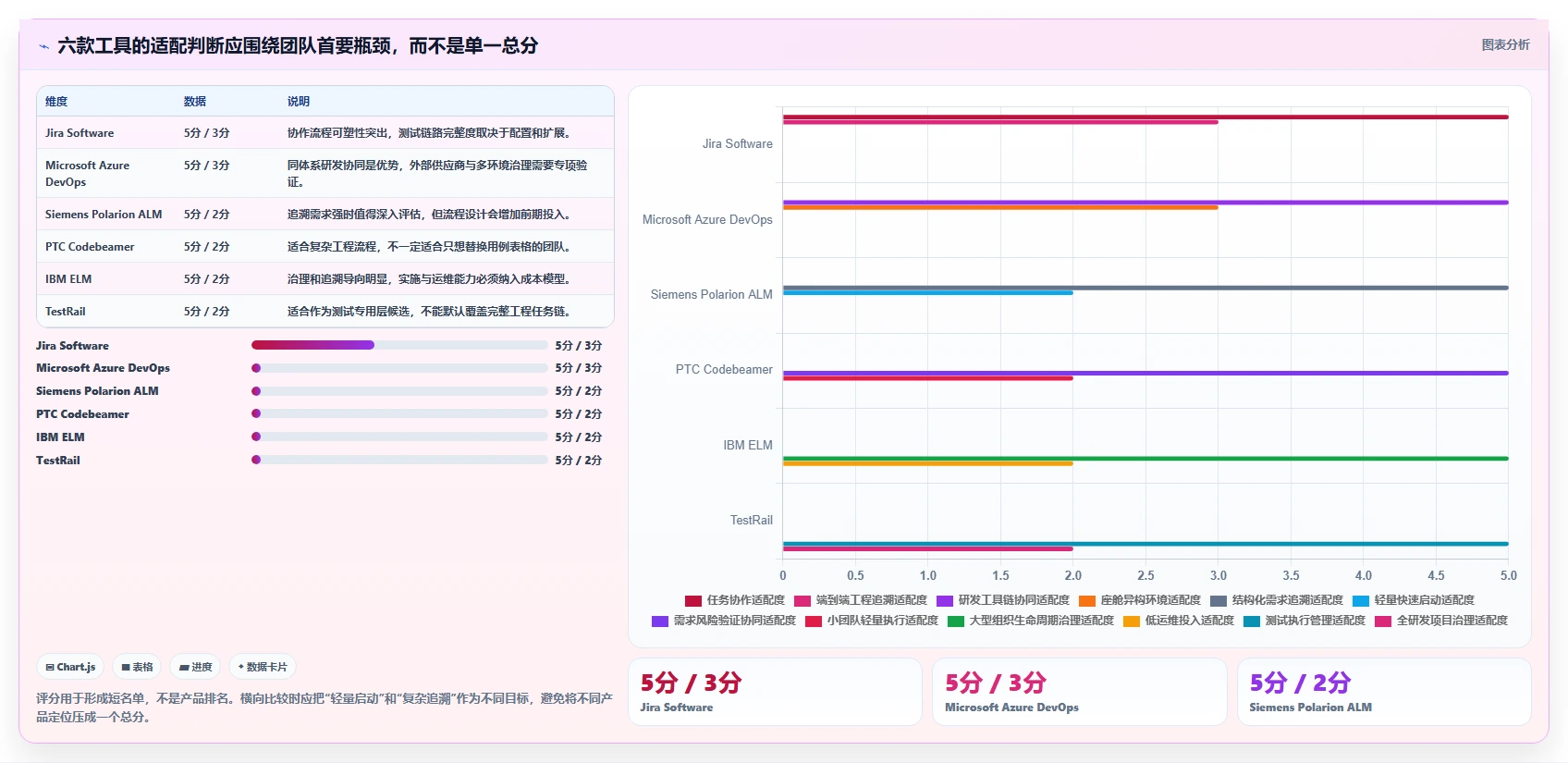Toggle the 轻量快速启动适配度 legend entry
Viewport: 1568px width, 763px height.
(1413, 600)
